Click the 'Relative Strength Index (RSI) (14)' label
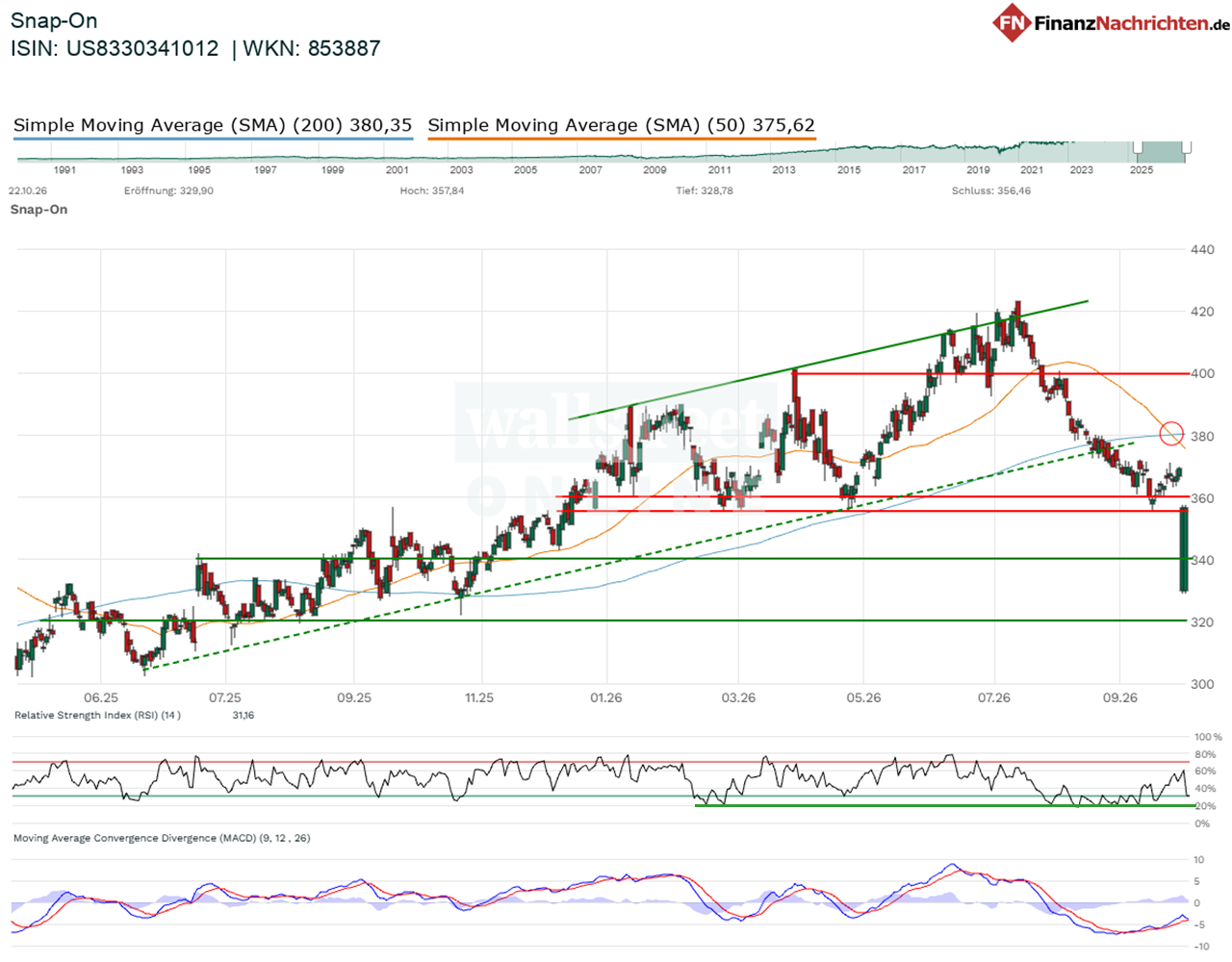Viewport: 1232px width, 962px height. pyautogui.click(x=97, y=716)
